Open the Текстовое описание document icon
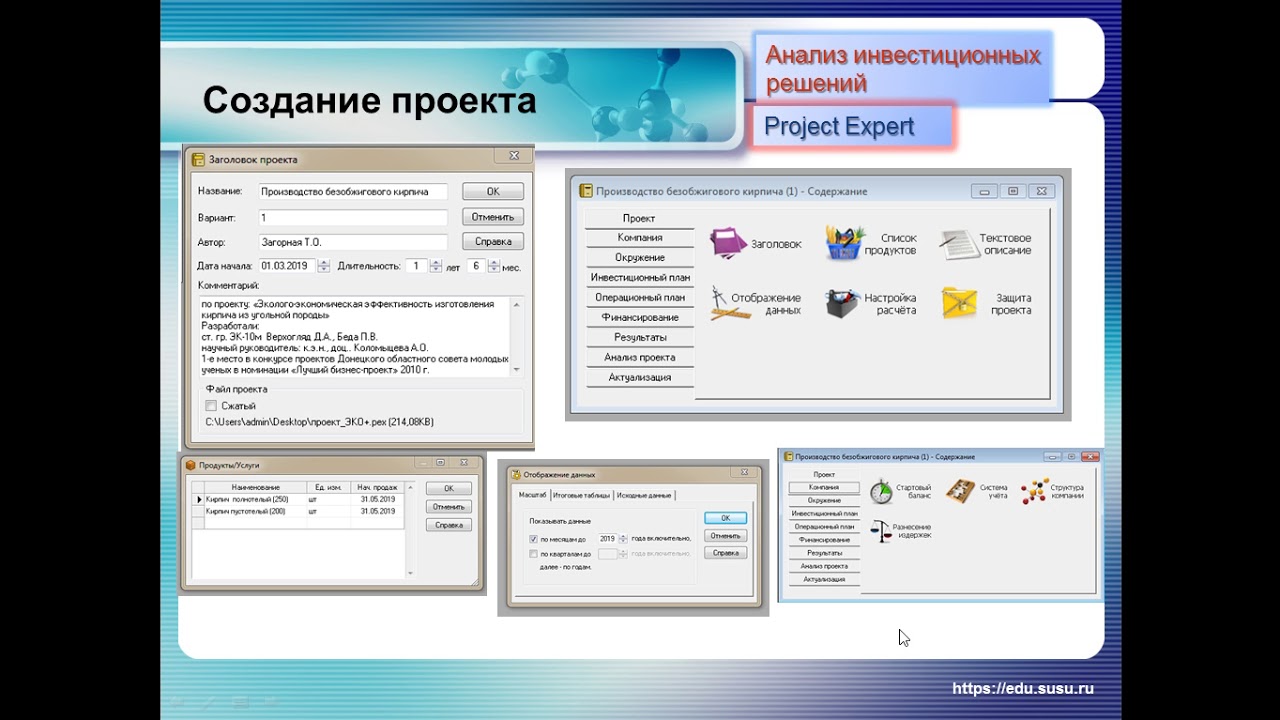Screen dimensions: 1280x720 (x=958, y=244)
